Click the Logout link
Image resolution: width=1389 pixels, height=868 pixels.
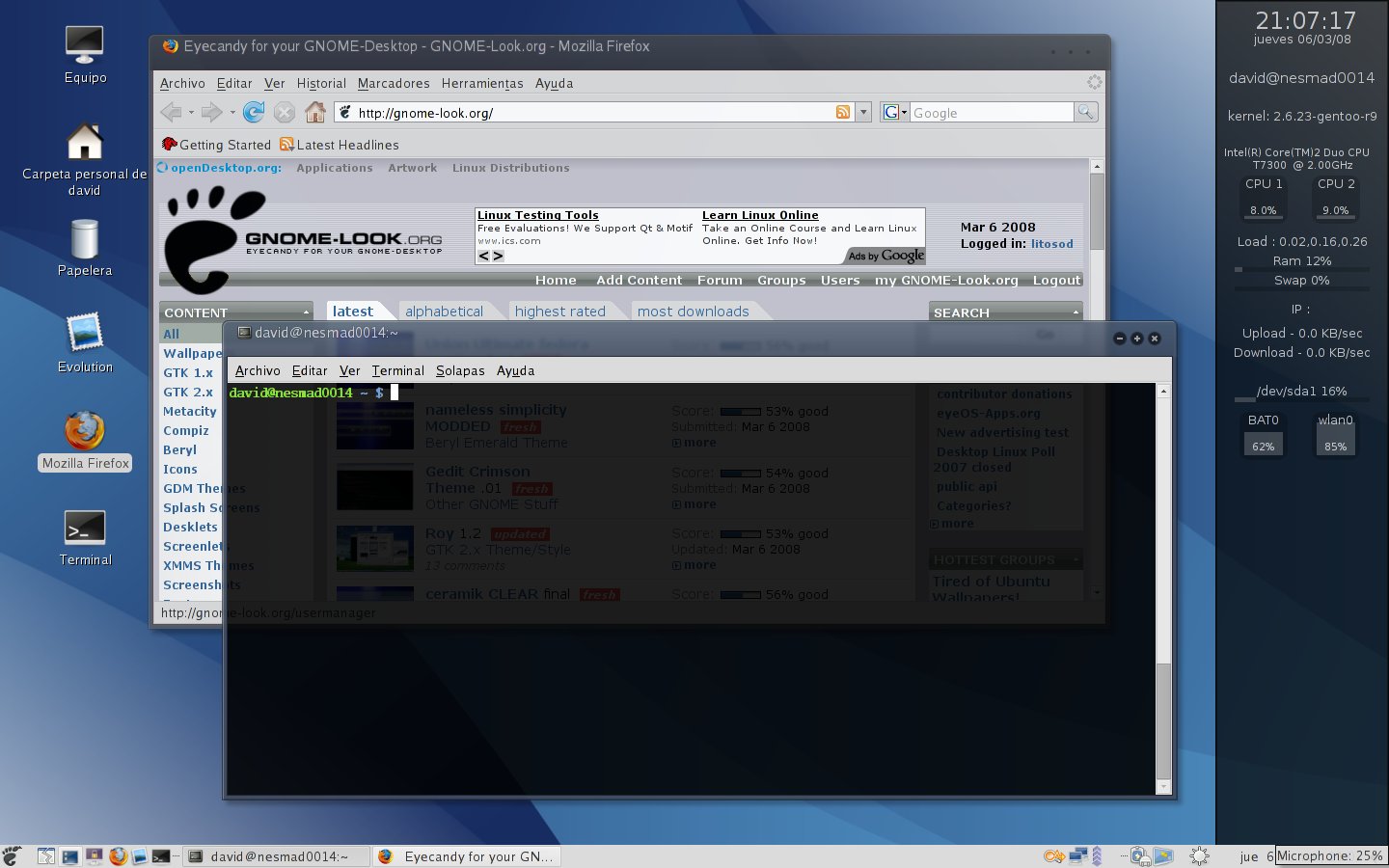(1056, 280)
